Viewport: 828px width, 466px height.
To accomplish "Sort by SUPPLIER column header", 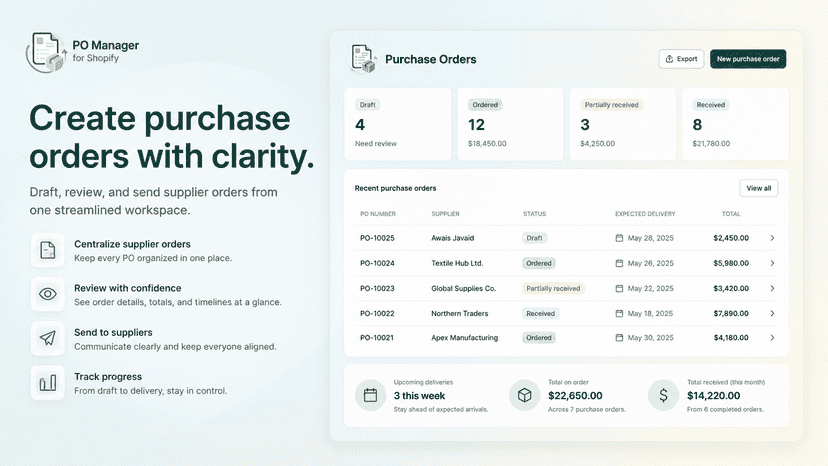I will tap(445, 214).
